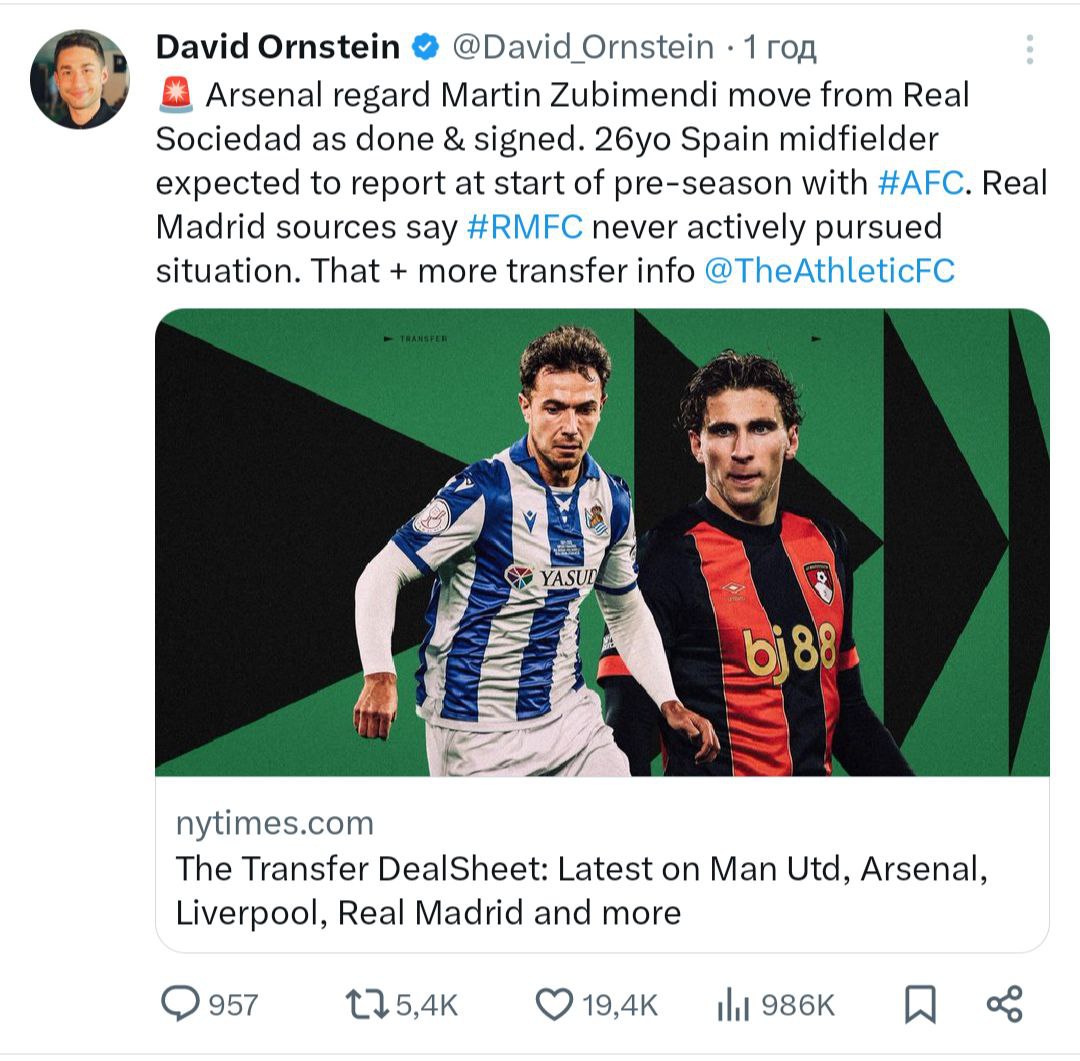
Task: Click the @David_Ornstein handle
Action: 584,47
